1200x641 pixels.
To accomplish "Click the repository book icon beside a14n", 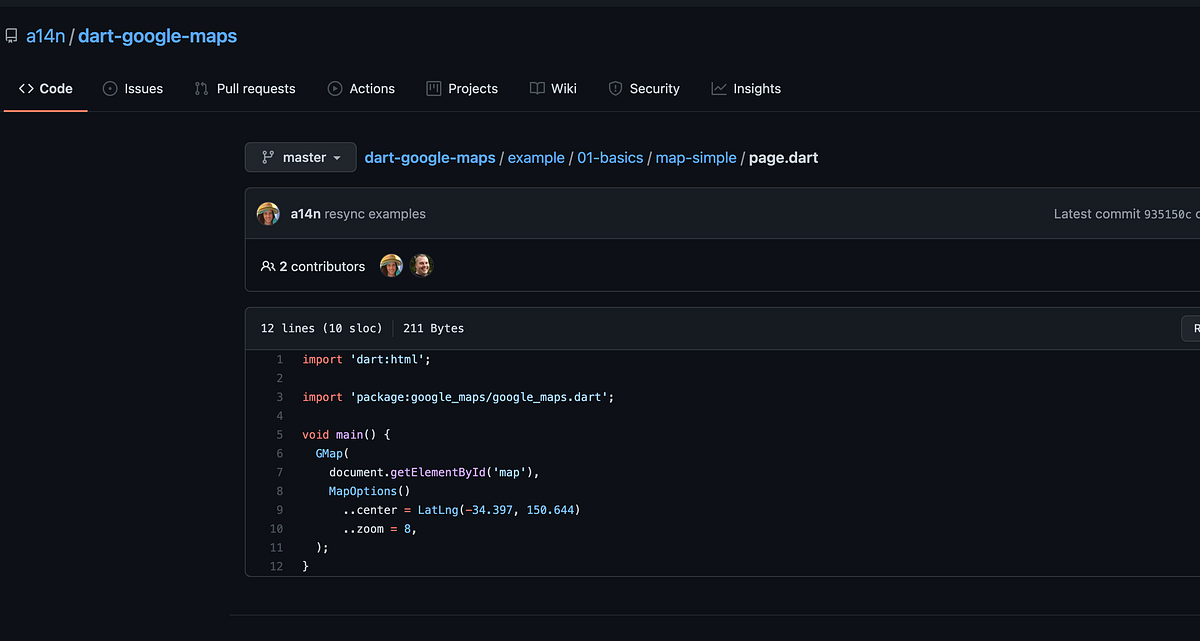I will pyautogui.click(x=11, y=35).
